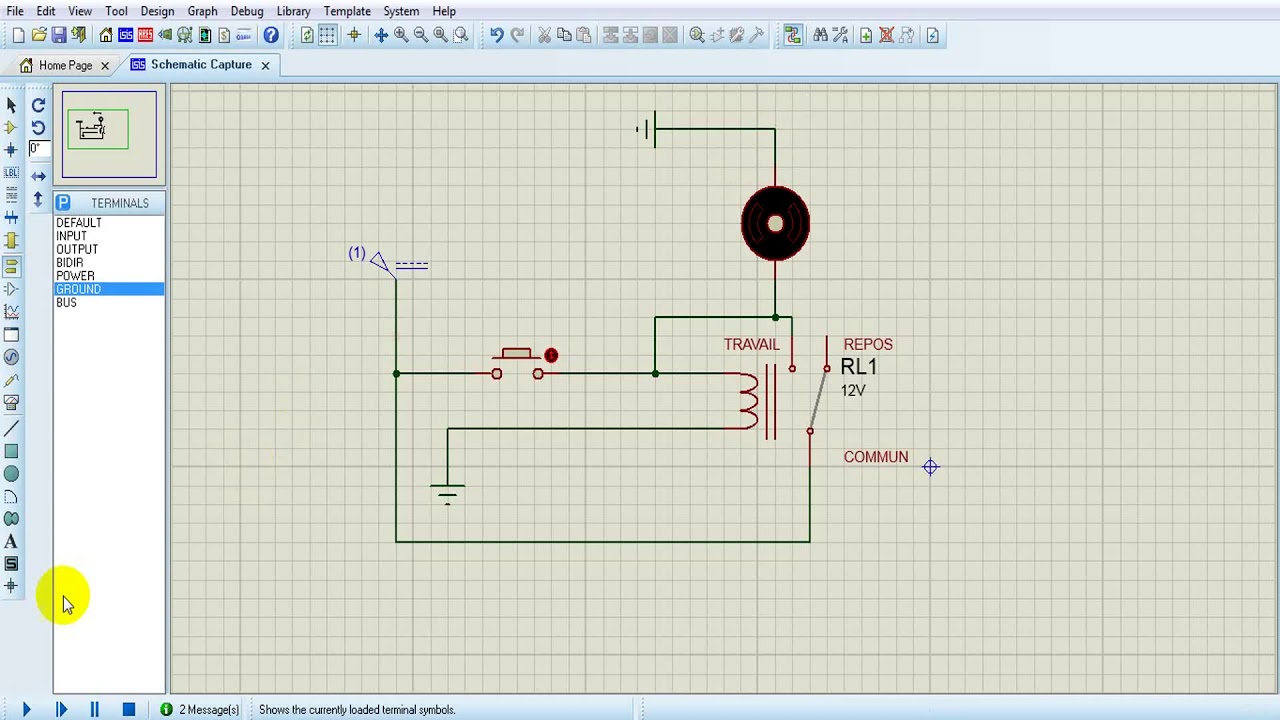Image resolution: width=1280 pixels, height=720 pixels.
Task: Click the Zoom In magnifier icon
Action: [x=401, y=35]
